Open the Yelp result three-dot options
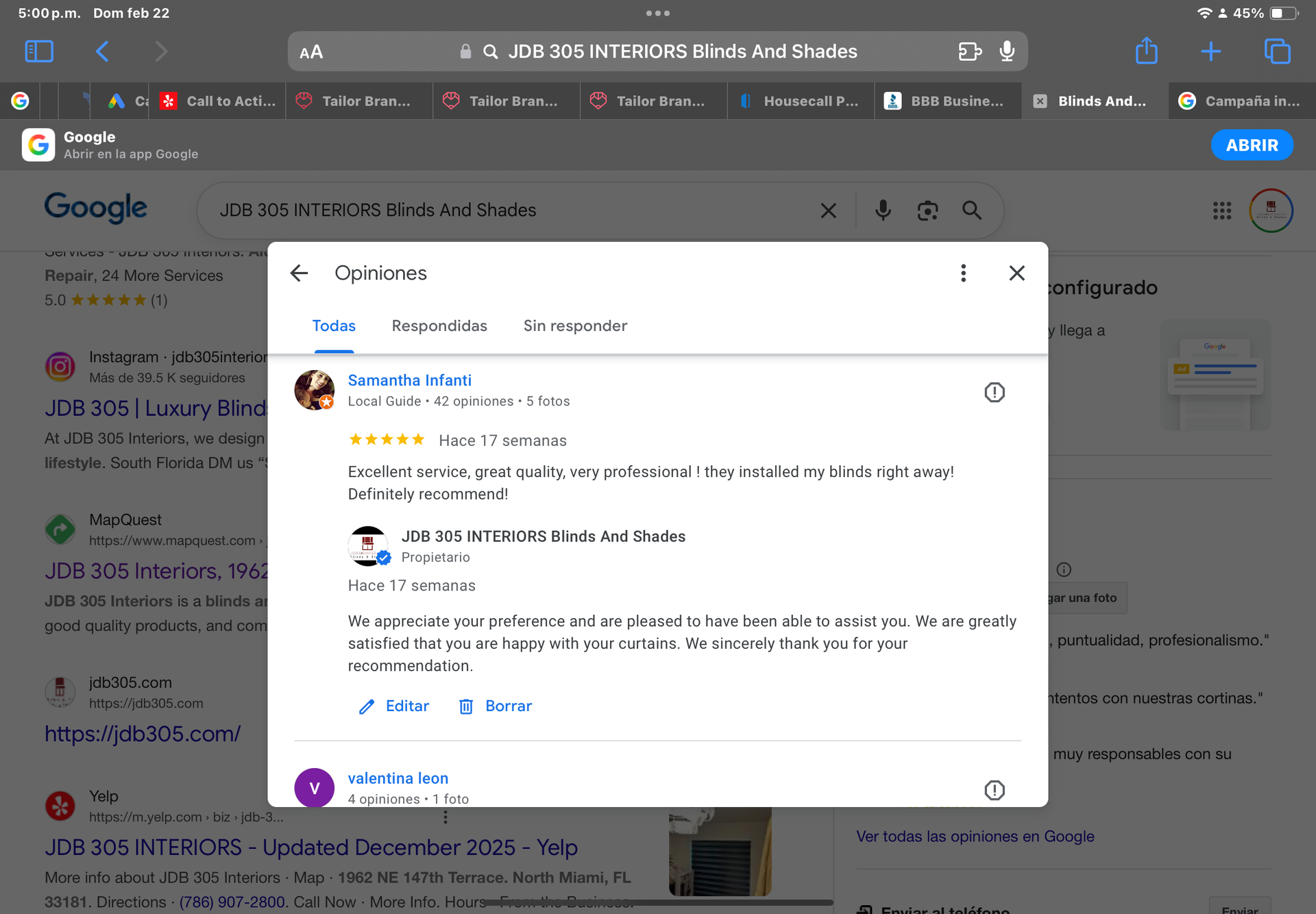Viewport: 1316px width, 914px height. click(446, 817)
